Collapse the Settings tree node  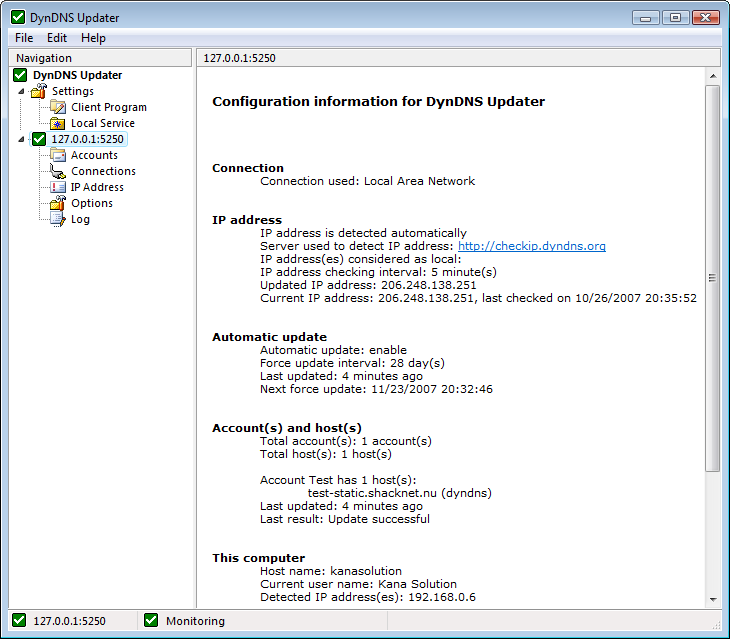(x=22, y=91)
